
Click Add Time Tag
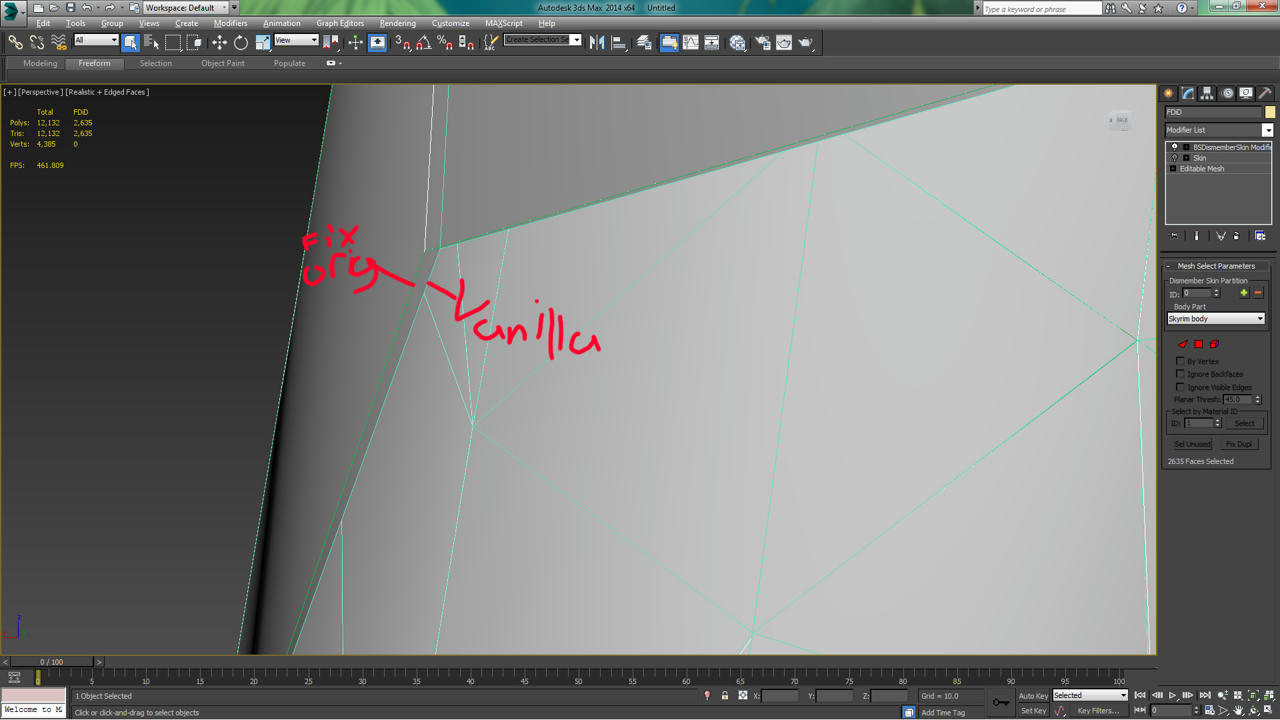(x=943, y=712)
